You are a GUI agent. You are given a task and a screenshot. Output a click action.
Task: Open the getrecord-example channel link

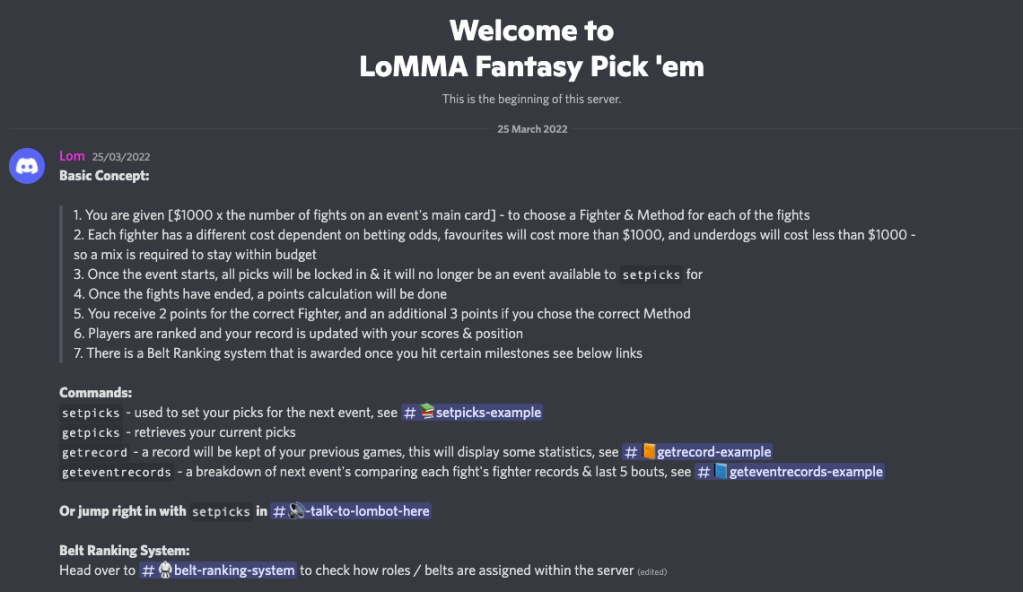point(714,452)
